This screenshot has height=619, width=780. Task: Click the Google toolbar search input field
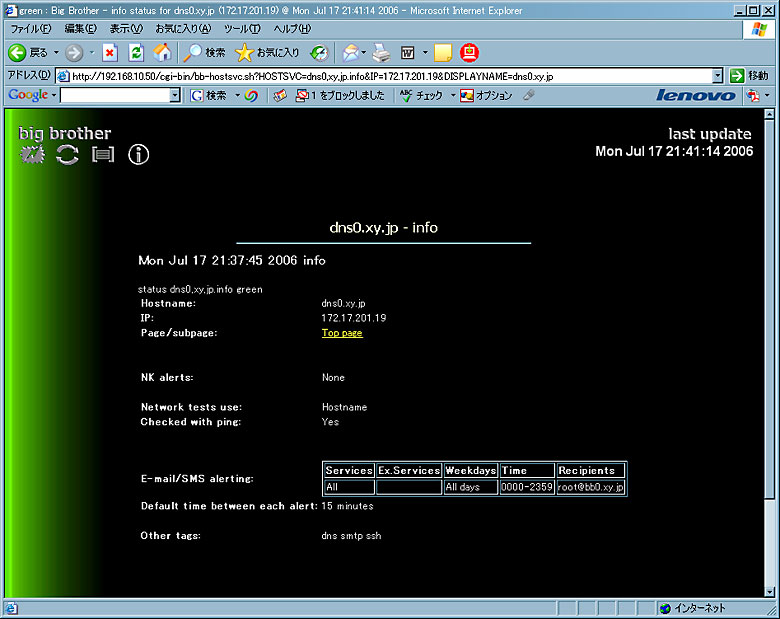click(x=114, y=96)
